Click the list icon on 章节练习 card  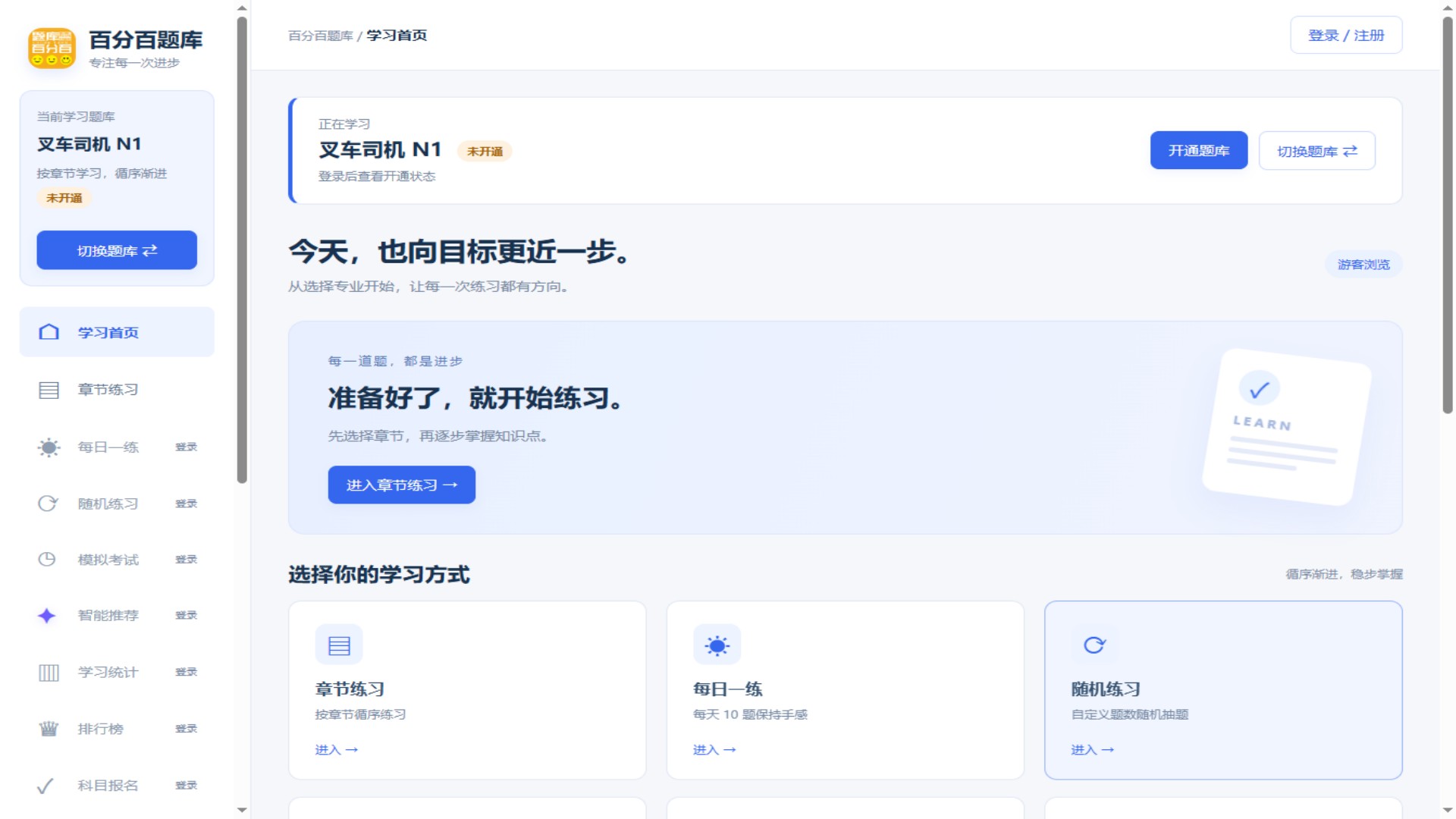[x=339, y=645]
